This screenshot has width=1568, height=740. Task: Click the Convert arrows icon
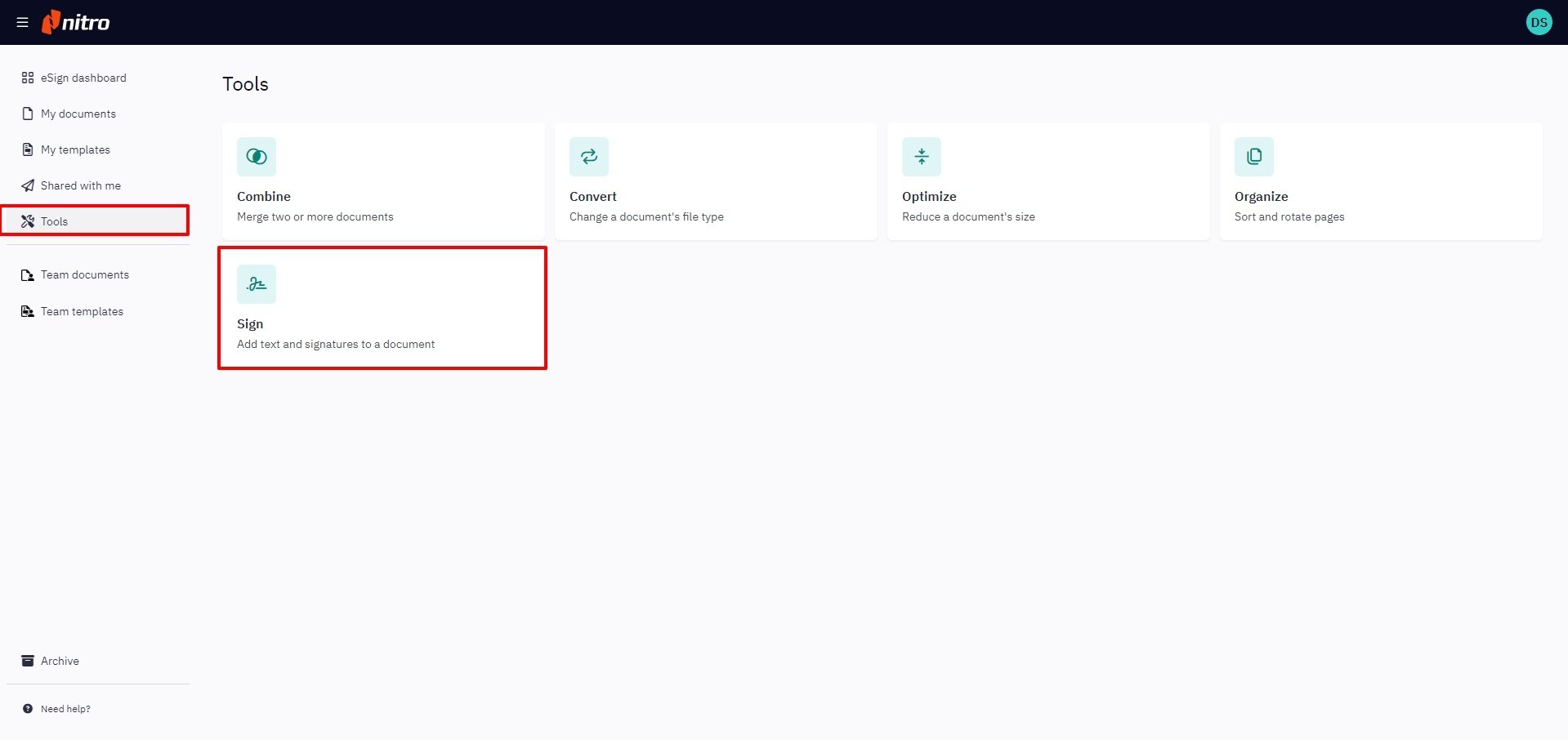(589, 157)
